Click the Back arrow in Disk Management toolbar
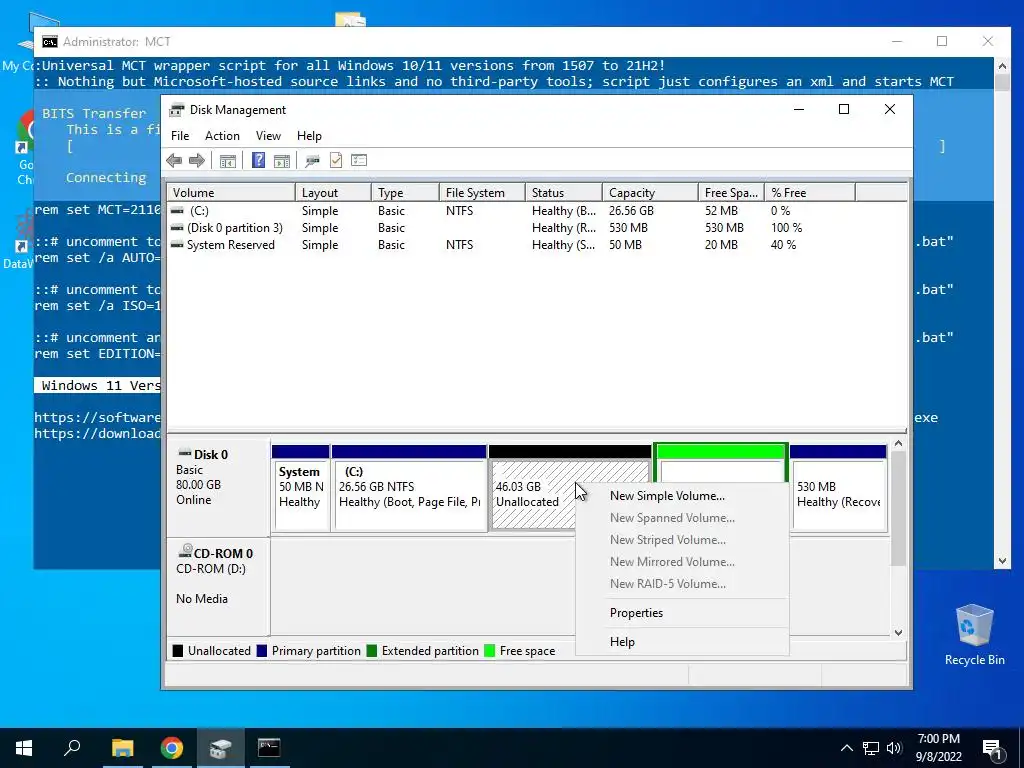Screen dimensions: 1024x768 click(174, 161)
